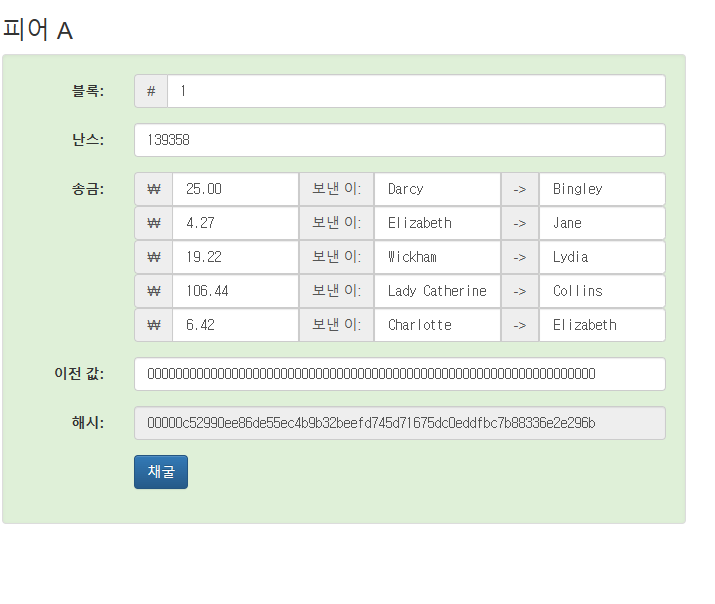
Task: Click the ₩ won symbol in the 4.27 row
Action: coord(154,223)
